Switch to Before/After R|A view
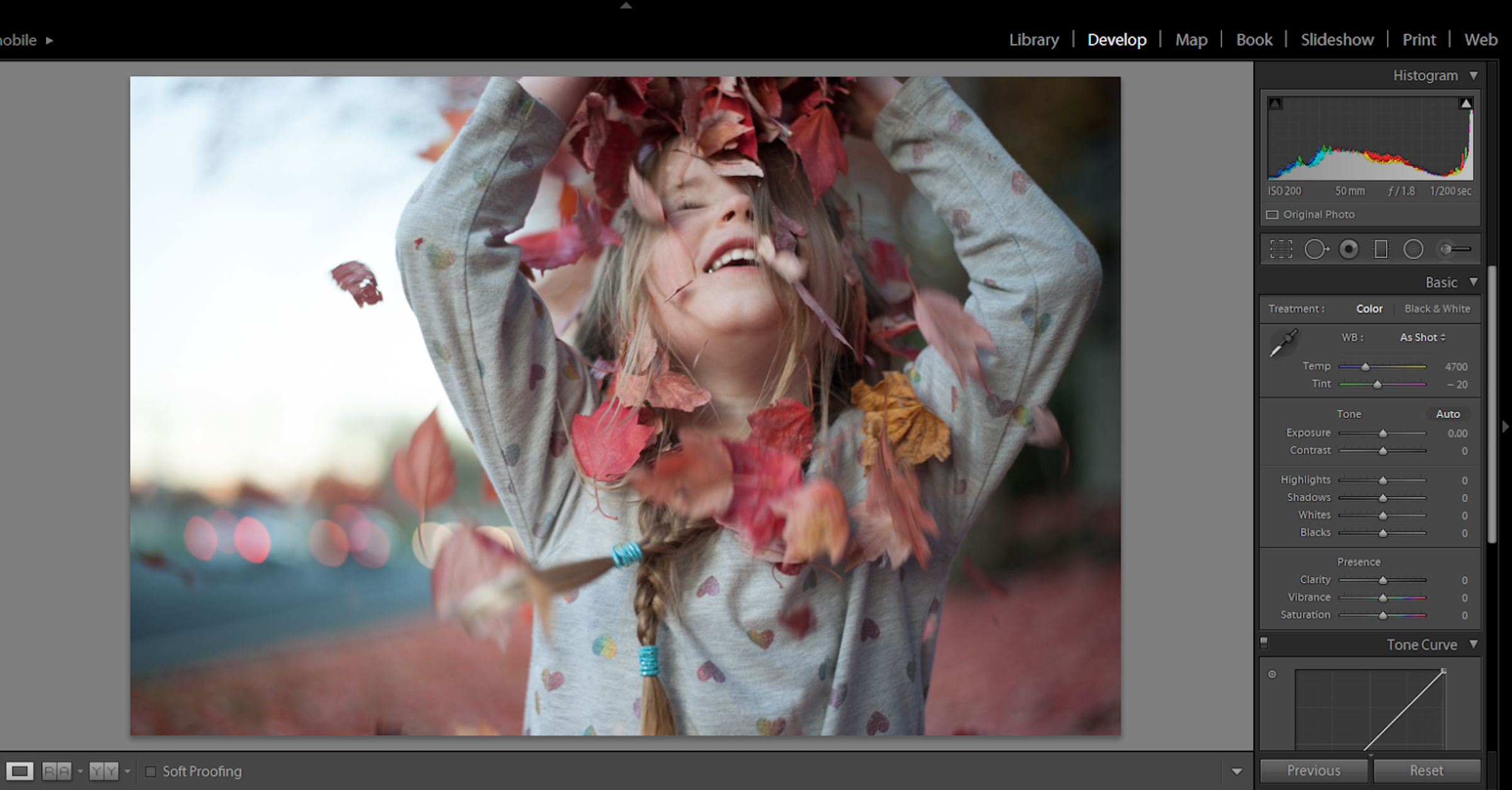This screenshot has width=1512, height=790. pyautogui.click(x=56, y=770)
